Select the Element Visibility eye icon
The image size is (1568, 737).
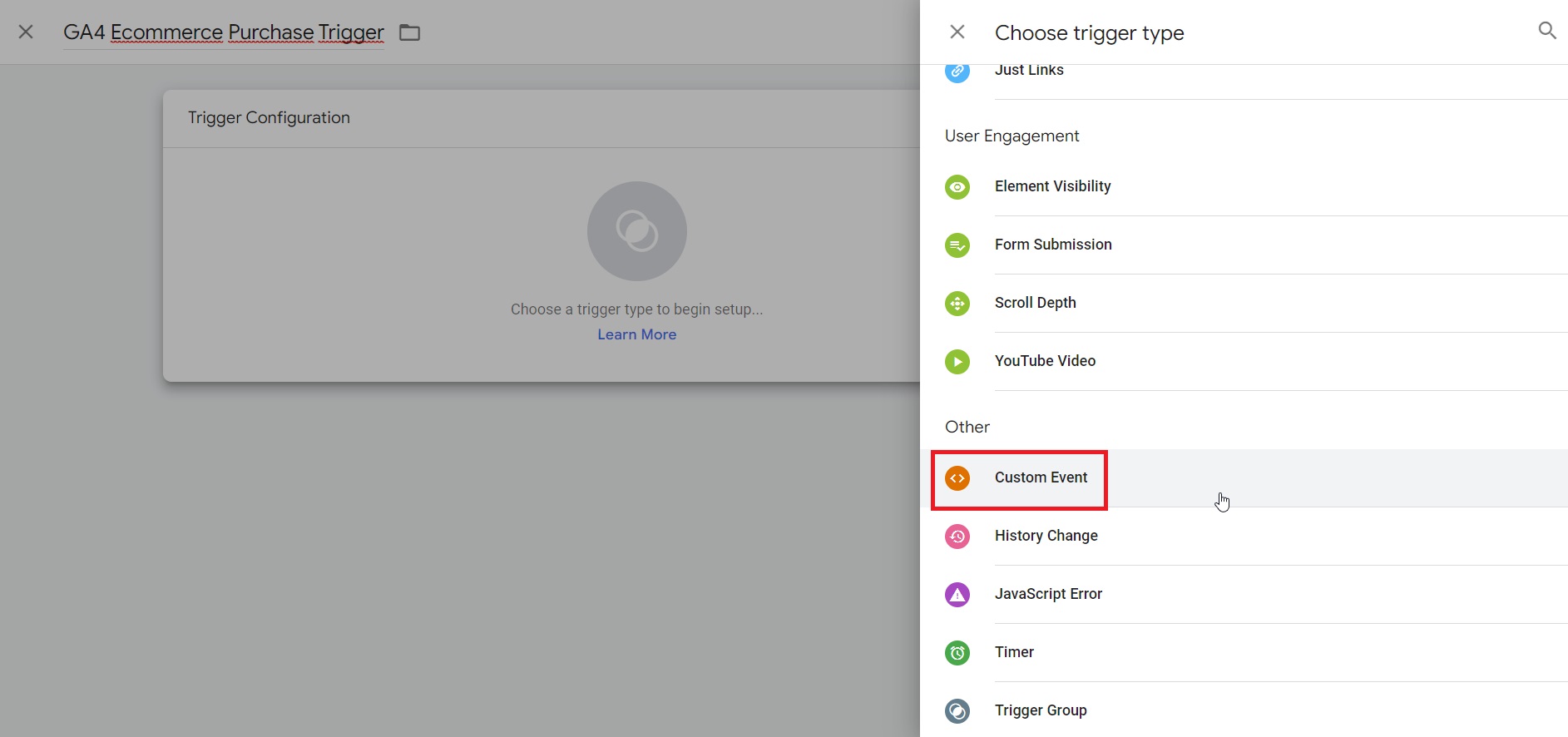[957, 186]
